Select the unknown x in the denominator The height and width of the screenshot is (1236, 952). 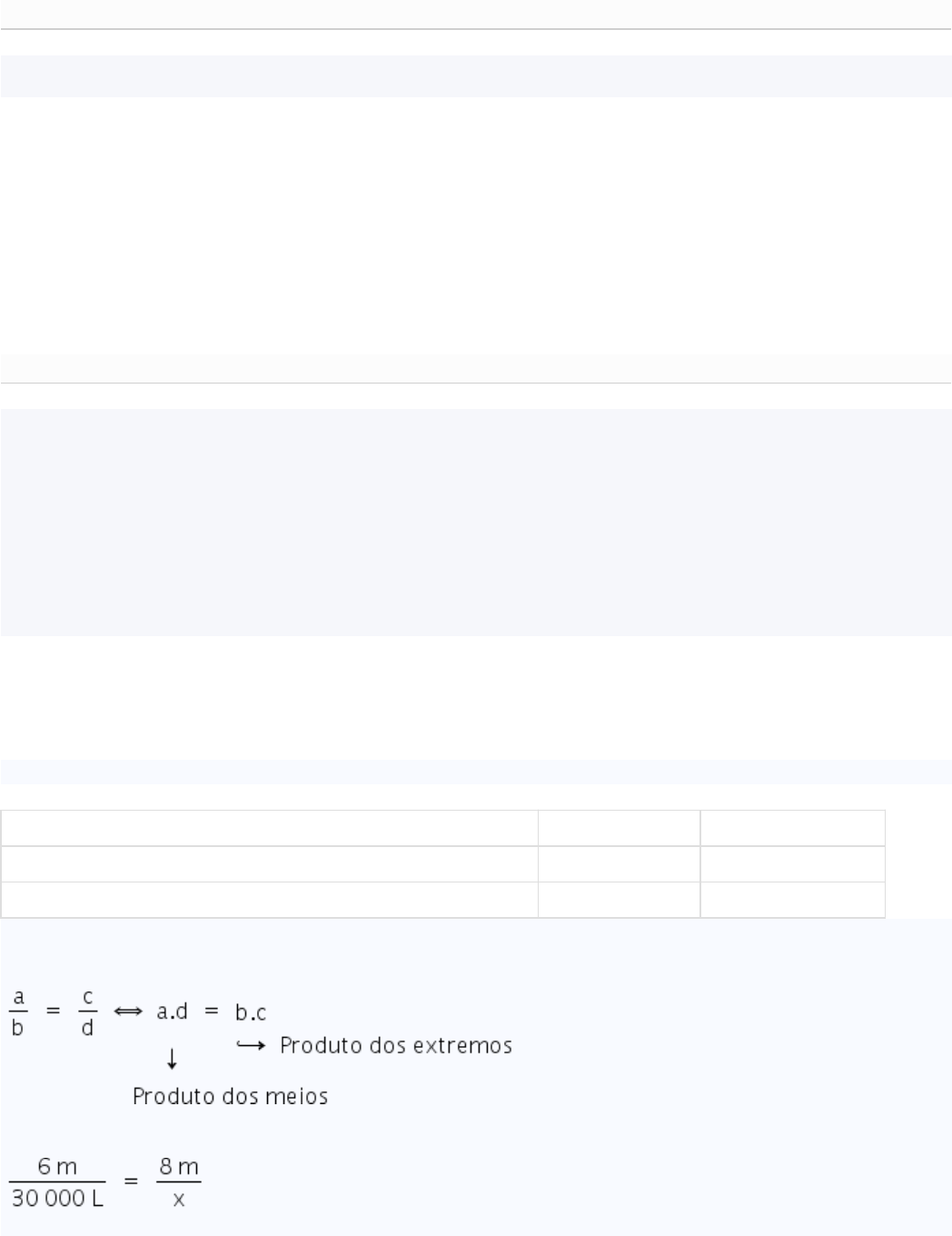coord(178,1200)
